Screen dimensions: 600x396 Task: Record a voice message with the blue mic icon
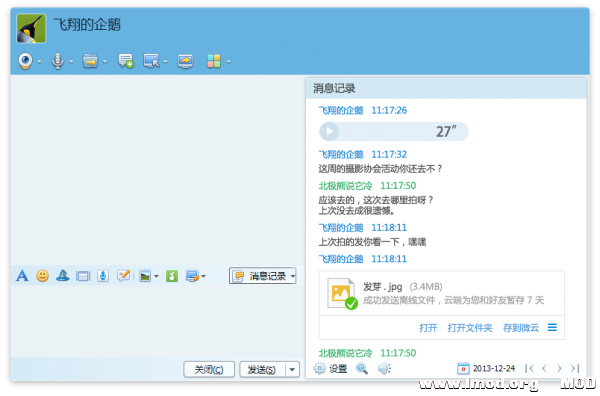[x=103, y=276]
